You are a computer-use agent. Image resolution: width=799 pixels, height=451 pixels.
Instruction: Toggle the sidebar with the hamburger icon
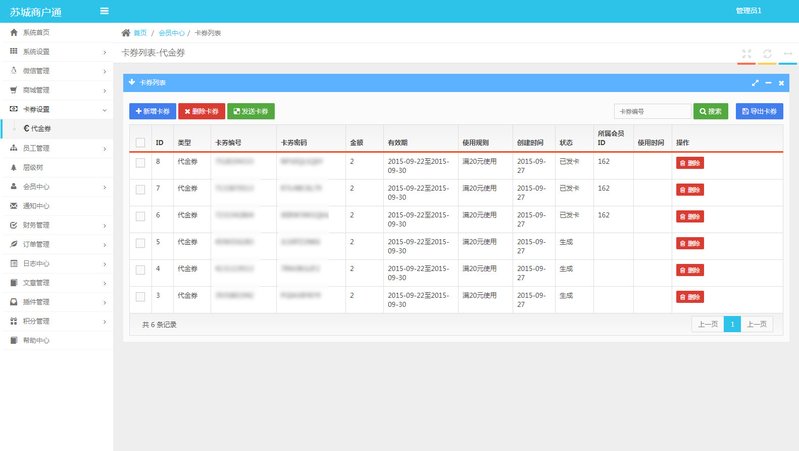point(105,11)
